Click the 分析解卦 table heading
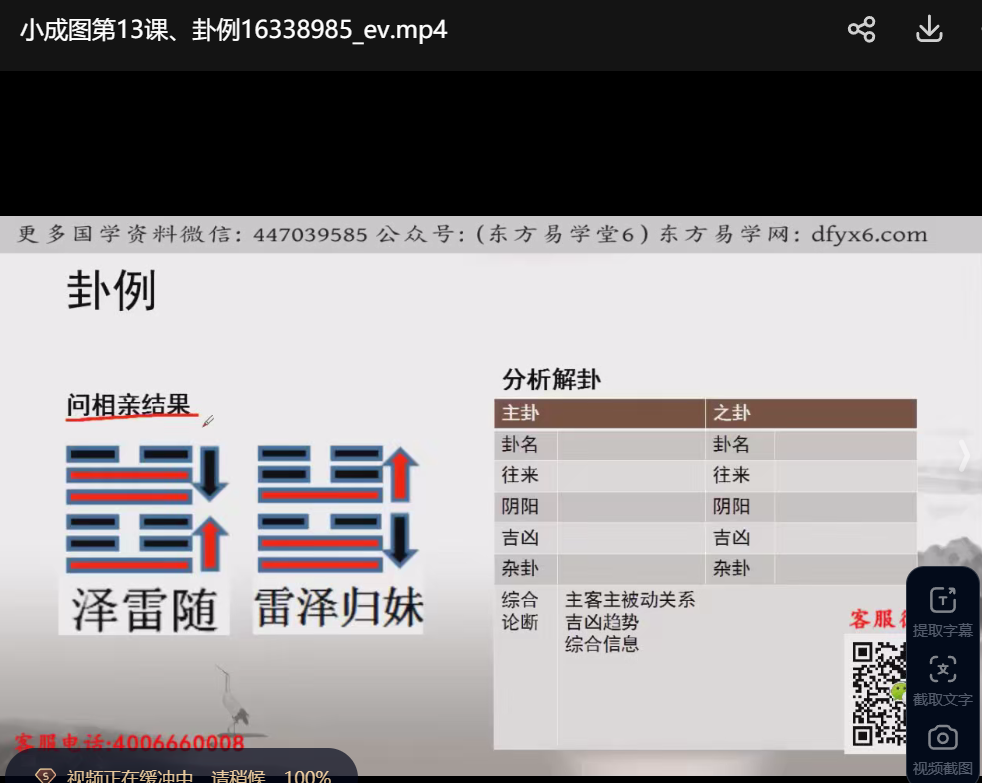The height and width of the screenshot is (783, 982). coord(551,379)
